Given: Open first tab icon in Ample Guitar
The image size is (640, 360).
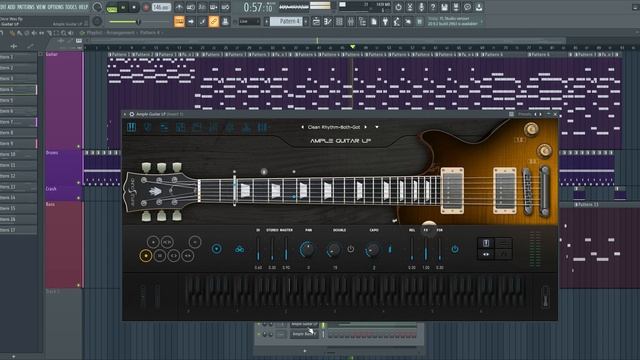Looking at the screenshot, I should [131, 127].
